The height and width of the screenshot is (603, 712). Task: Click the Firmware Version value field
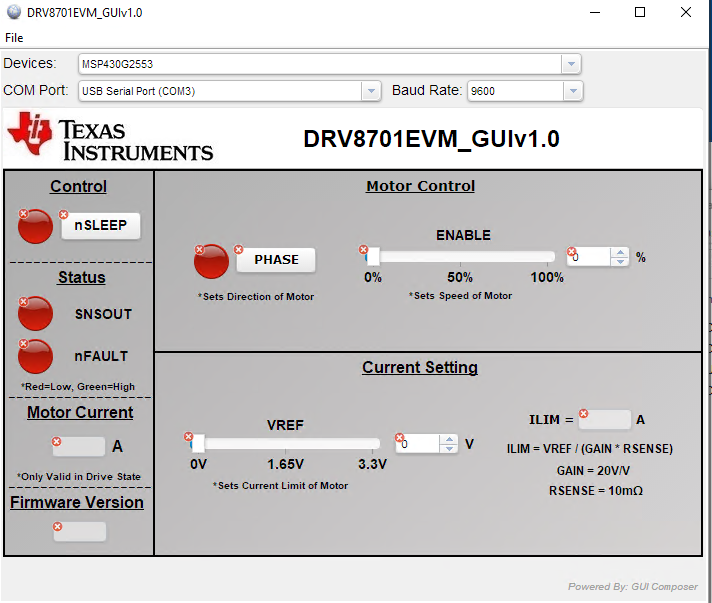pyautogui.click(x=80, y=532)
